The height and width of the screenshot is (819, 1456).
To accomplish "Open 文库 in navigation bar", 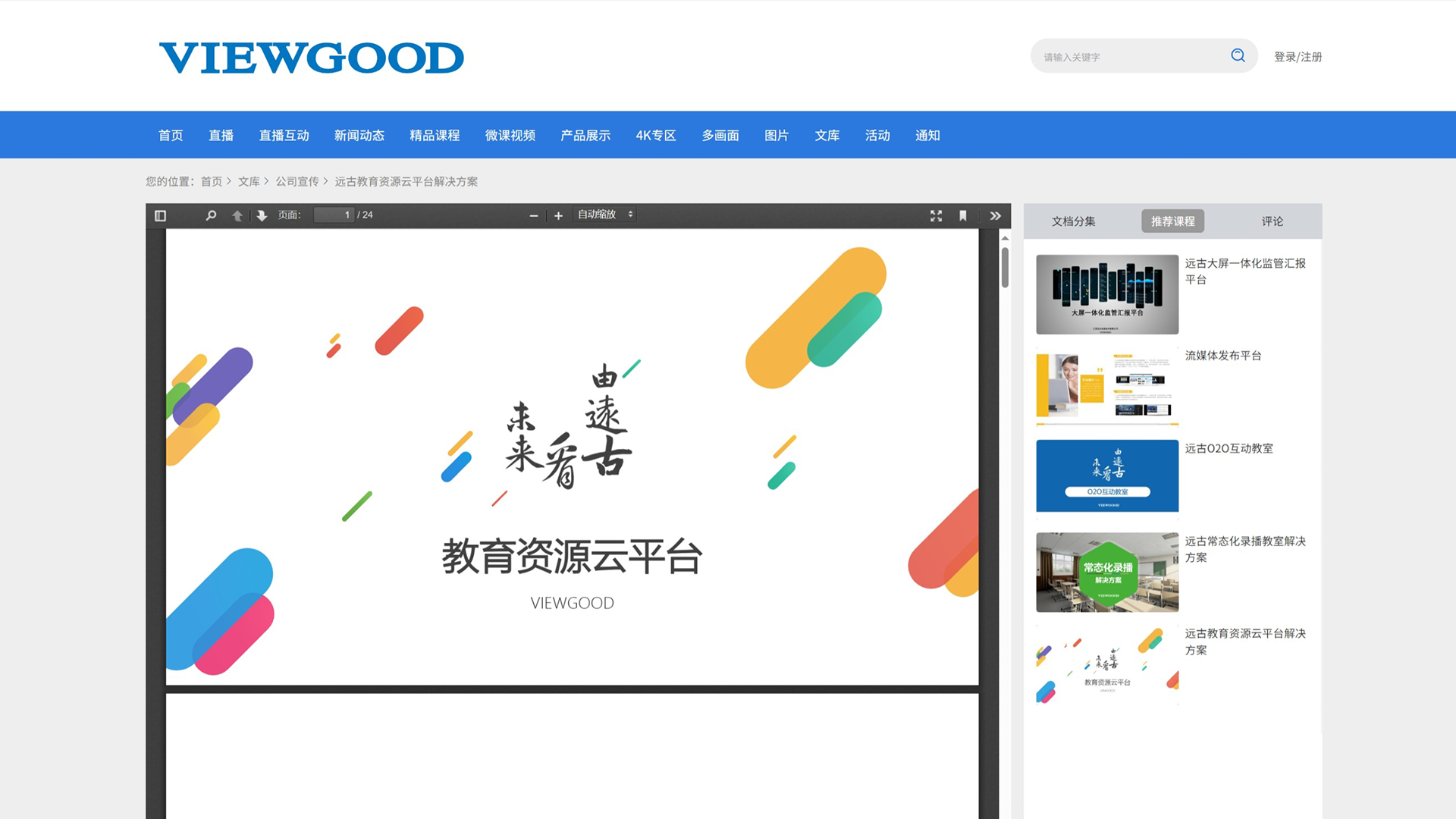I will [827, 135].
